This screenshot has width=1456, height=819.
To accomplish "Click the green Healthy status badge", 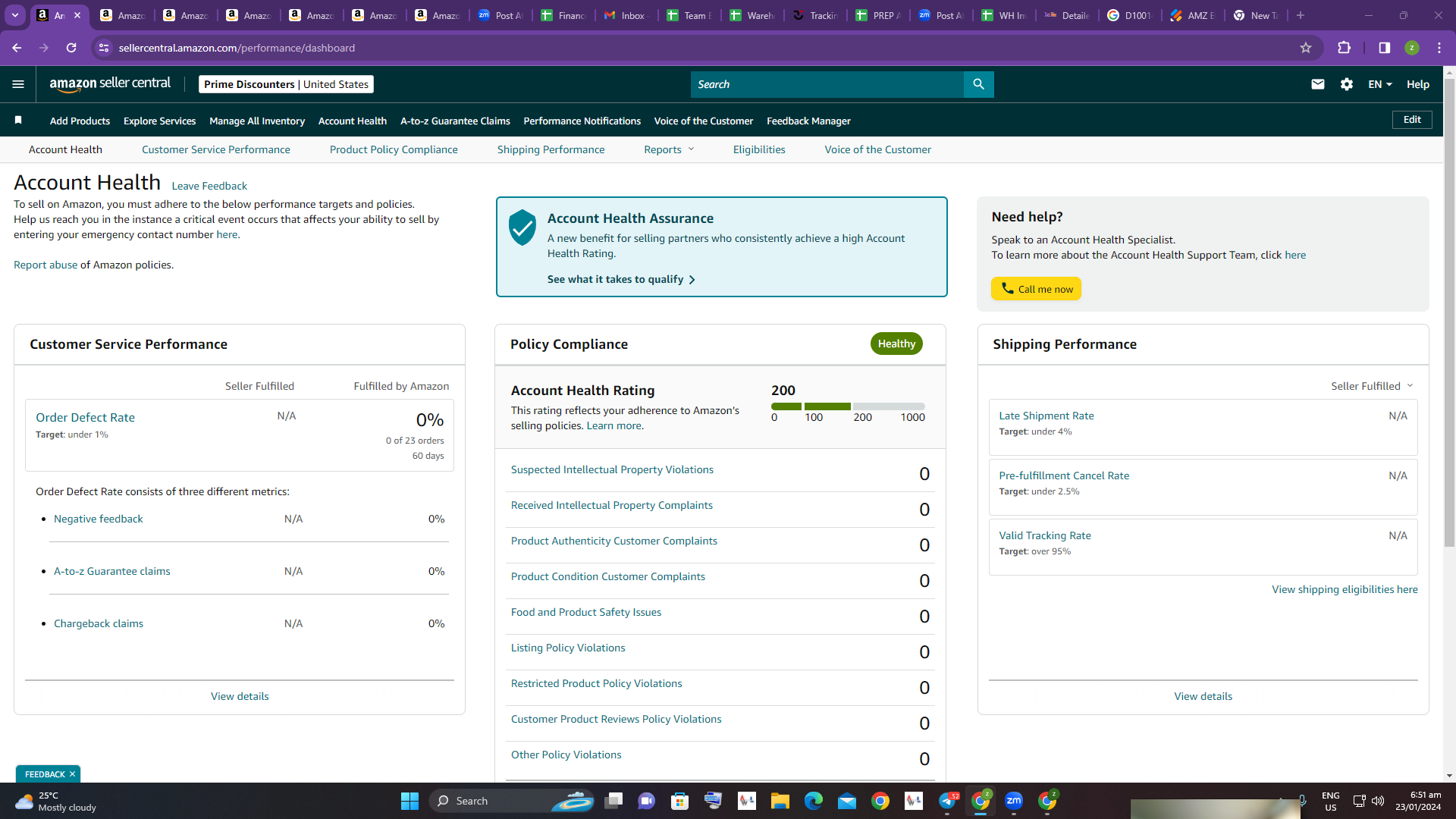I will (896, 344).
